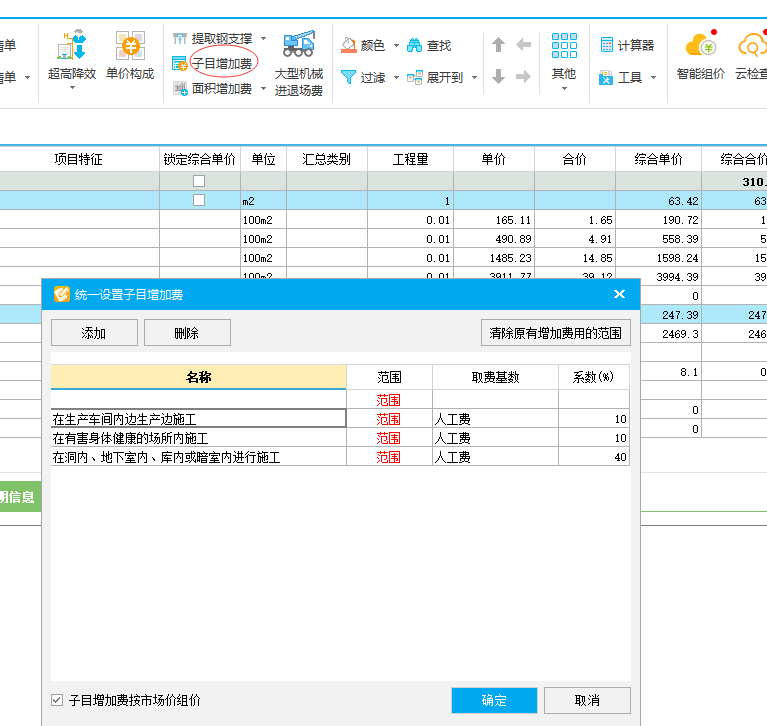Image resolution: width=767 pixels, height=726 pixels.
Task: Click the 展开到 icon
Action: [414, 77]
